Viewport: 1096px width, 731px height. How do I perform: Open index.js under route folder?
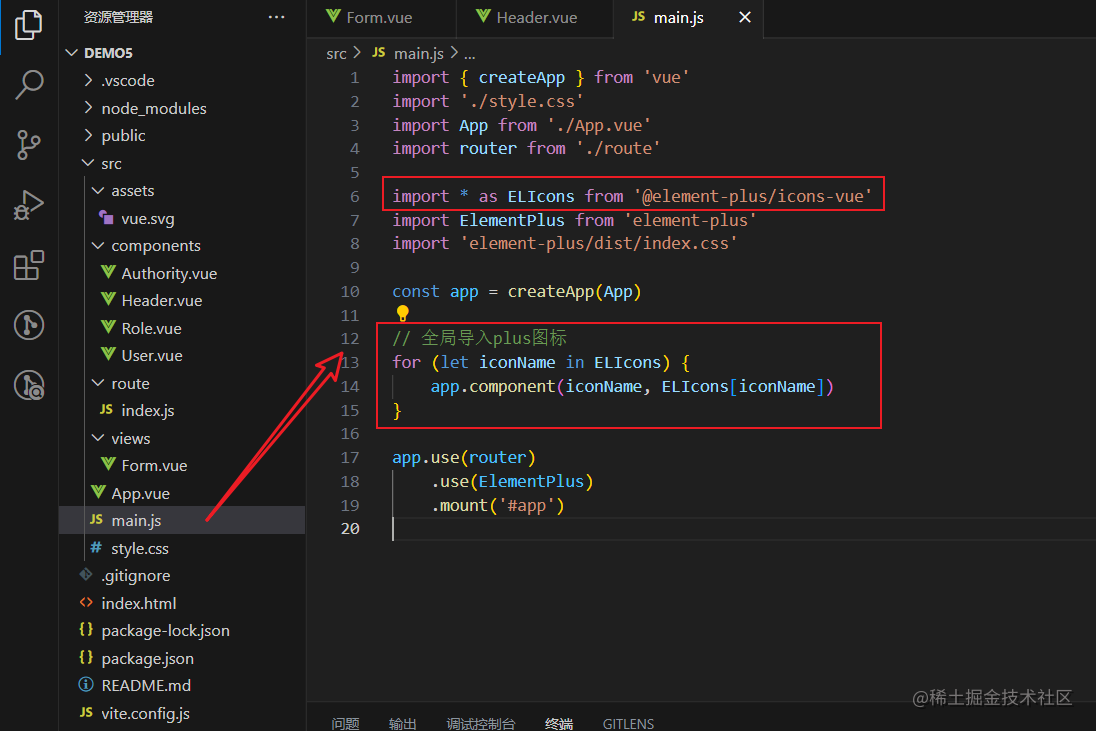pyautogui.click(x=182, y=410)
